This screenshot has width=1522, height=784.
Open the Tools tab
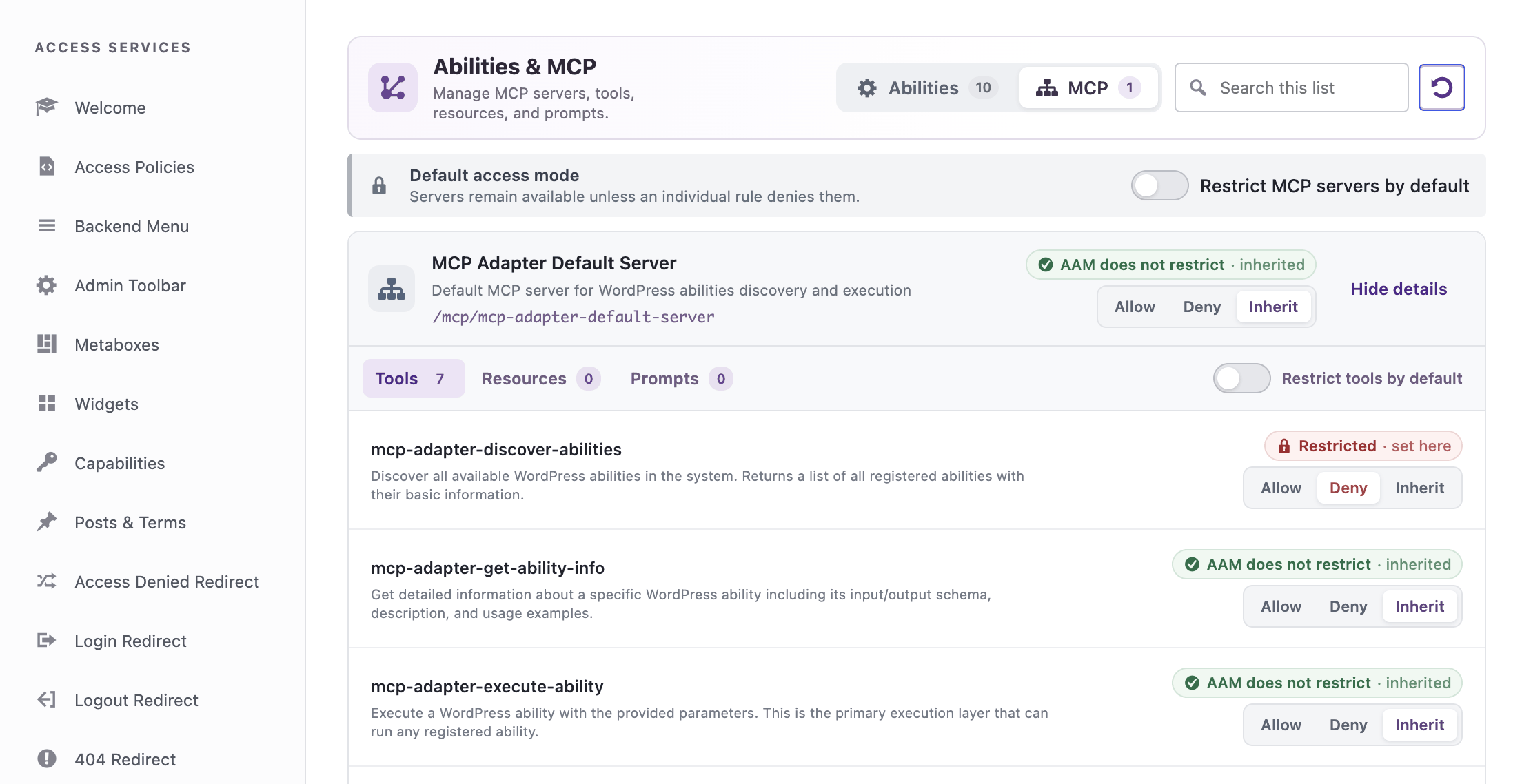tap(414, 378)
